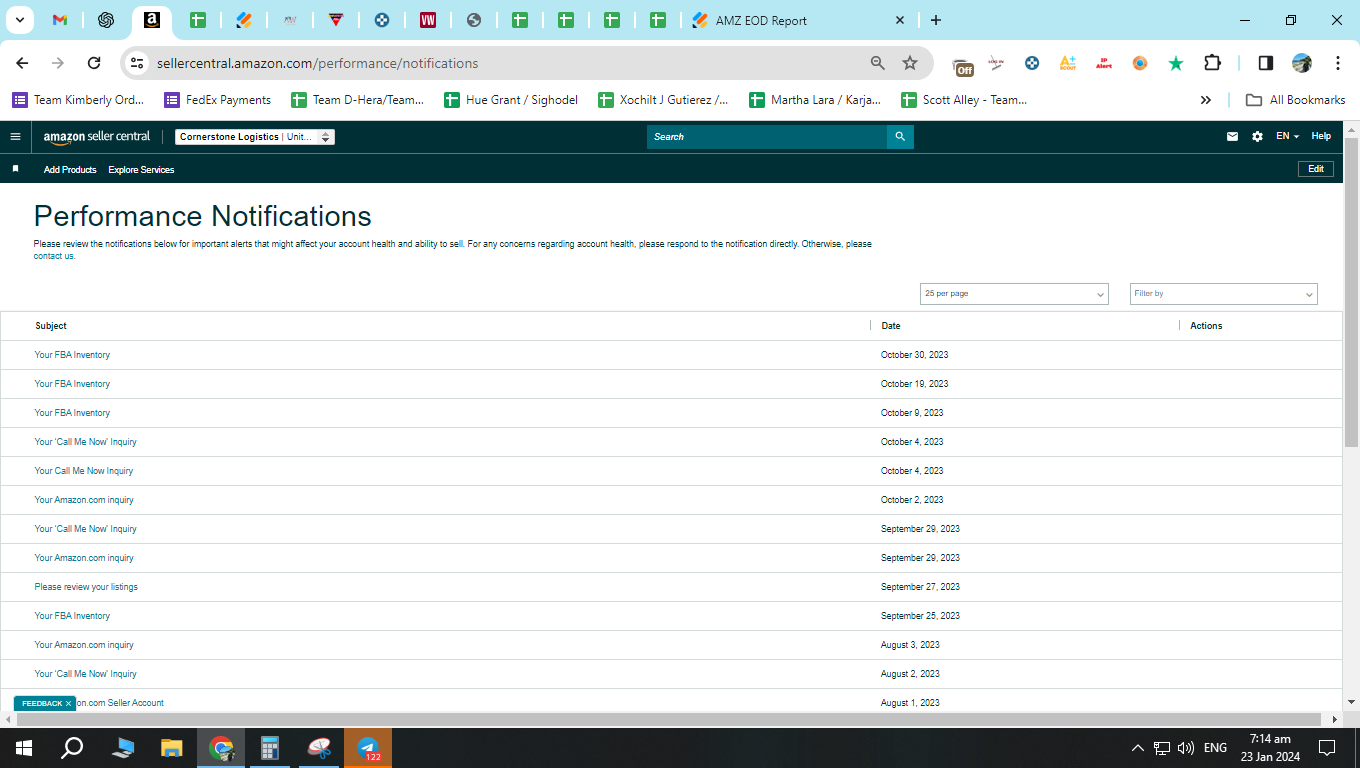Expand the 25 per page dropdown
1360x768 pixels.
[1014, 294]
